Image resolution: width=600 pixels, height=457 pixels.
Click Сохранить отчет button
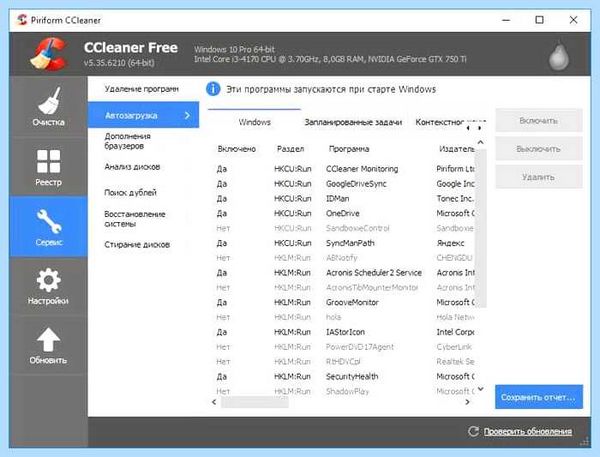[539, 397]
